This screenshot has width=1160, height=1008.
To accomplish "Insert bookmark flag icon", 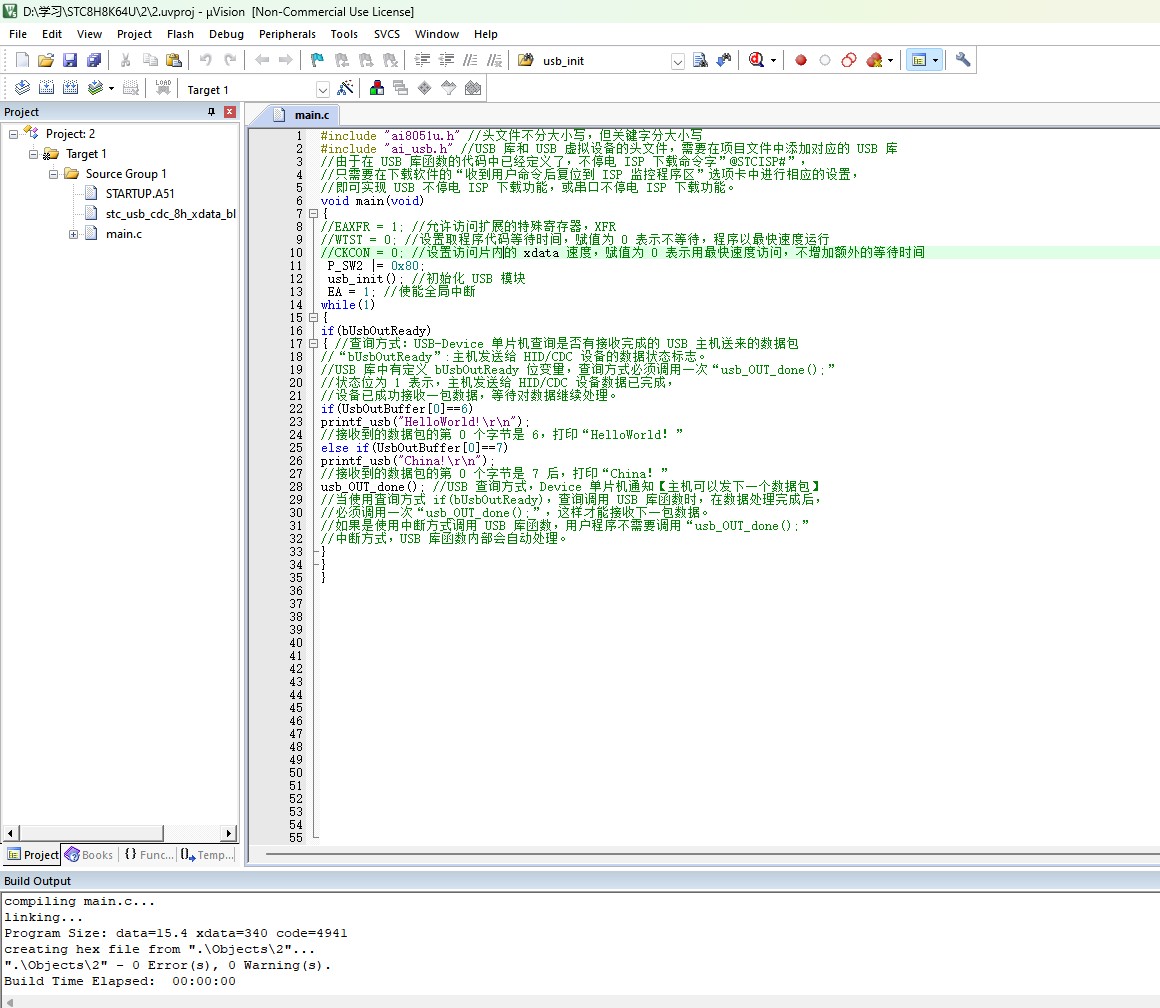I will [317, 60].
